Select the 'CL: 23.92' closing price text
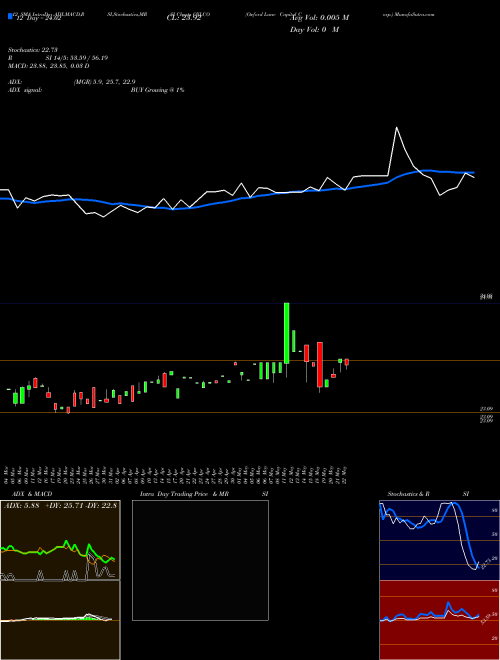The height and width of the screenshot is (660, 500). click(184, 19)
